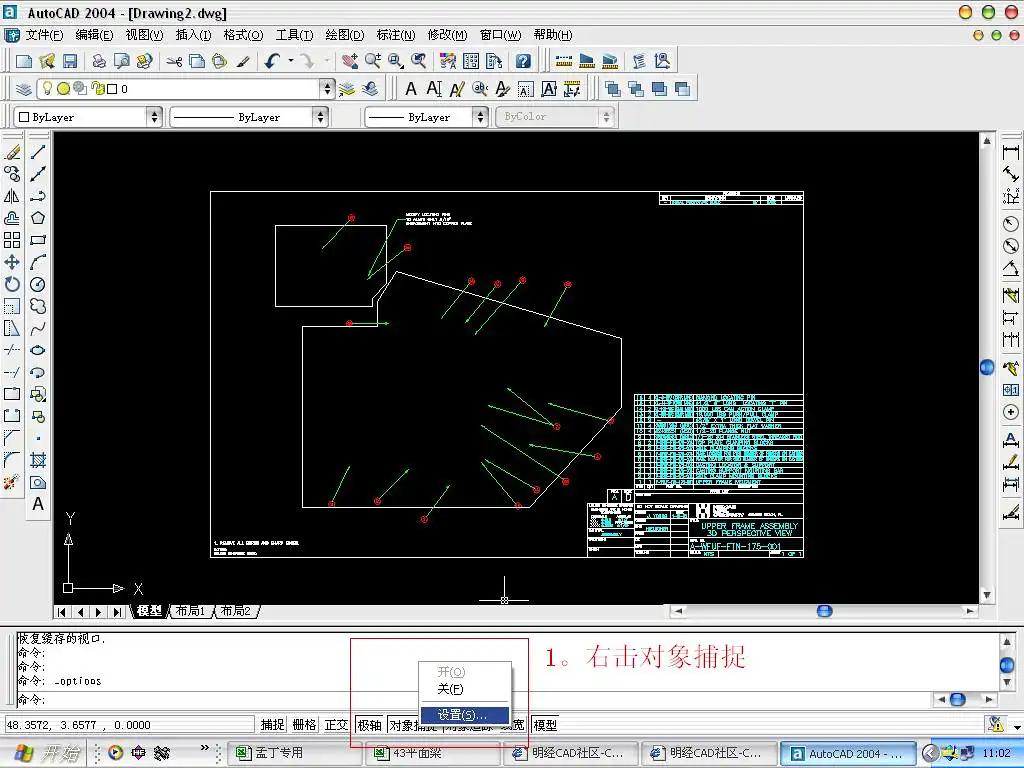Open a drawing file with the Open icon
Screen dimensions: 1024x768
point(47,61)
